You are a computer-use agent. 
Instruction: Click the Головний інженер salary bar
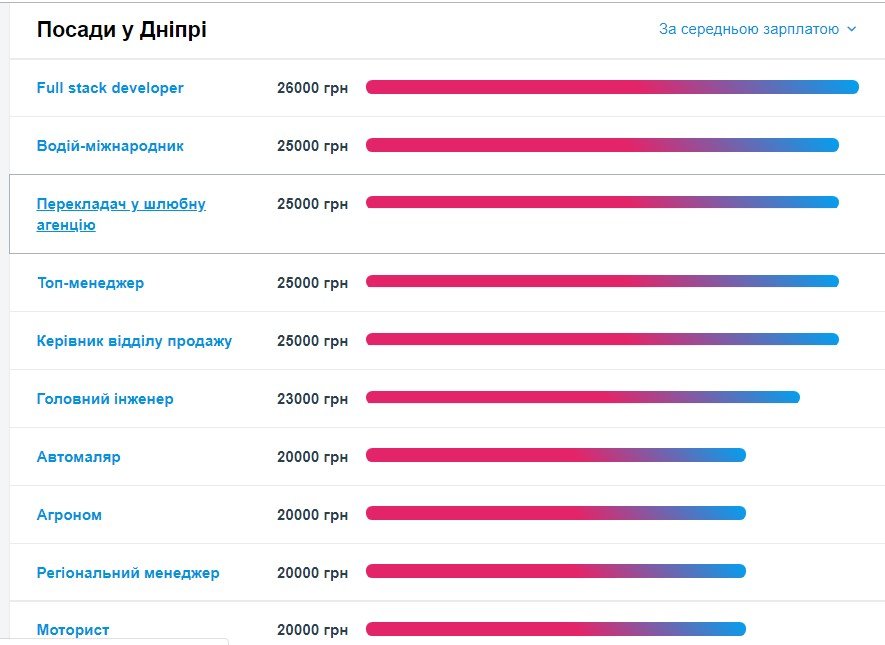(x=582, y=397)
